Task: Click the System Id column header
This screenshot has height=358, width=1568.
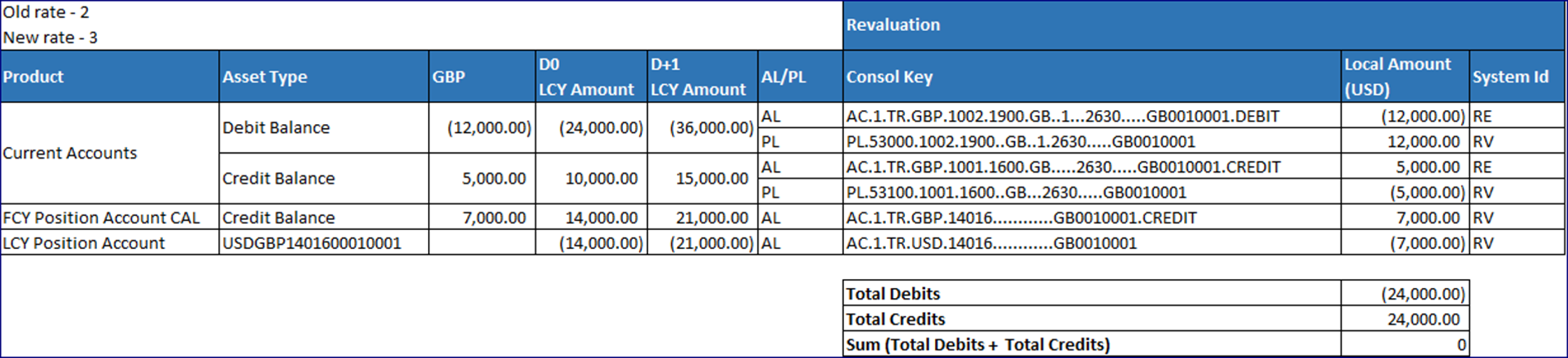Action: (x=1517, y=76)
